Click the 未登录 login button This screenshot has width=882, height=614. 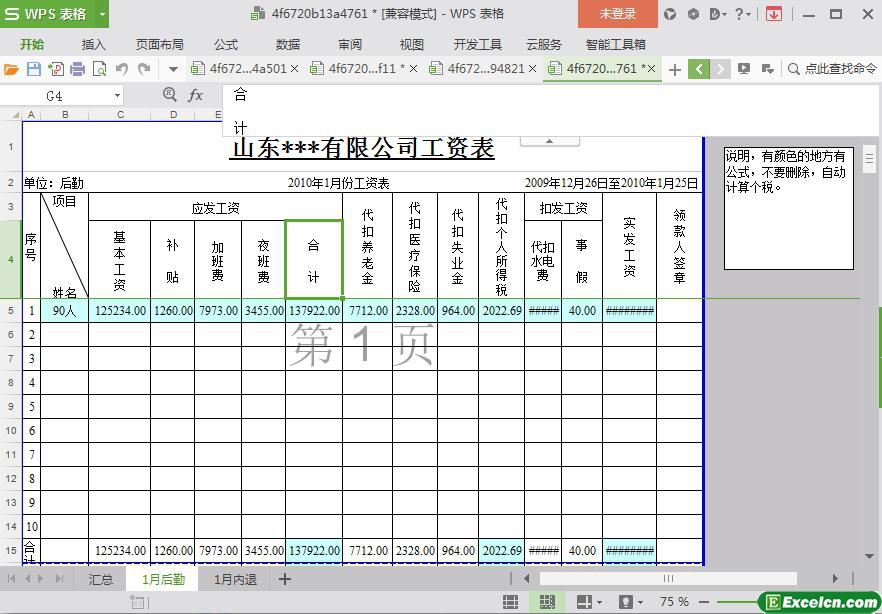coord(617,14)
